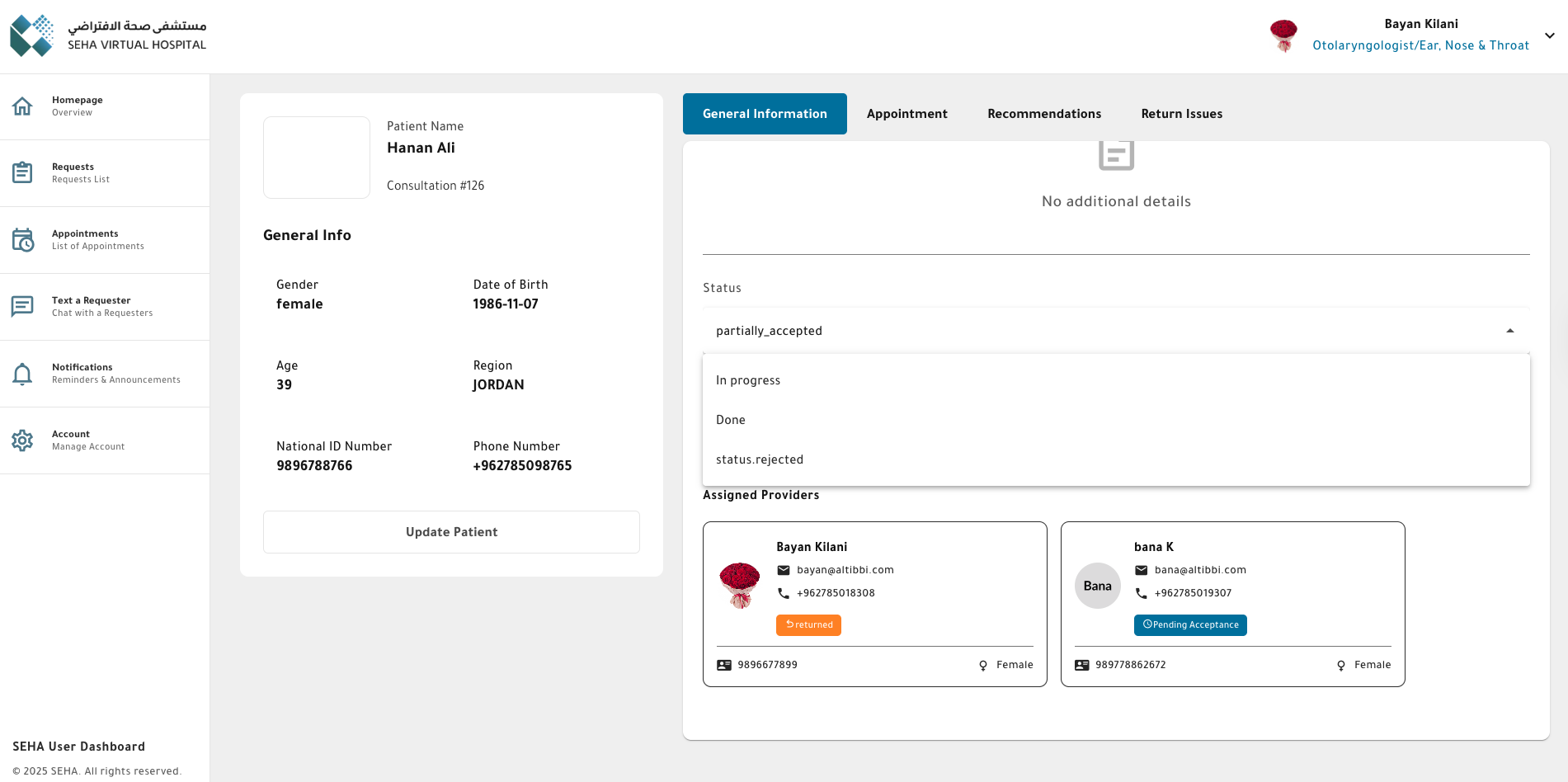
Task: Go to the Return Issues tab
Action: click(1181, 114)
